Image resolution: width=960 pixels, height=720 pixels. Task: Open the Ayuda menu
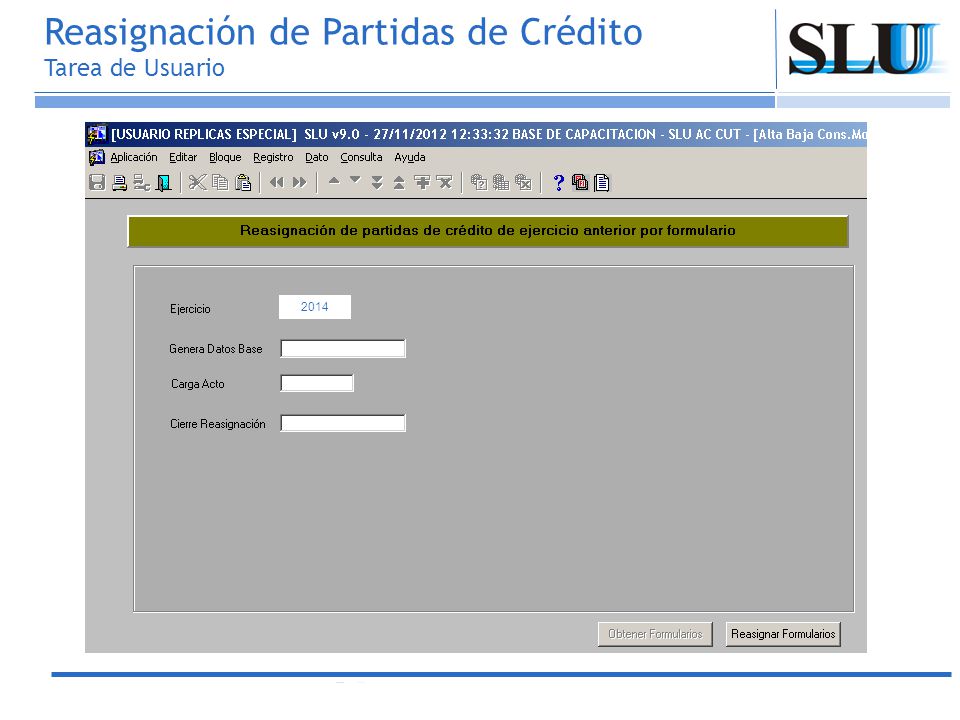(410, 157)
